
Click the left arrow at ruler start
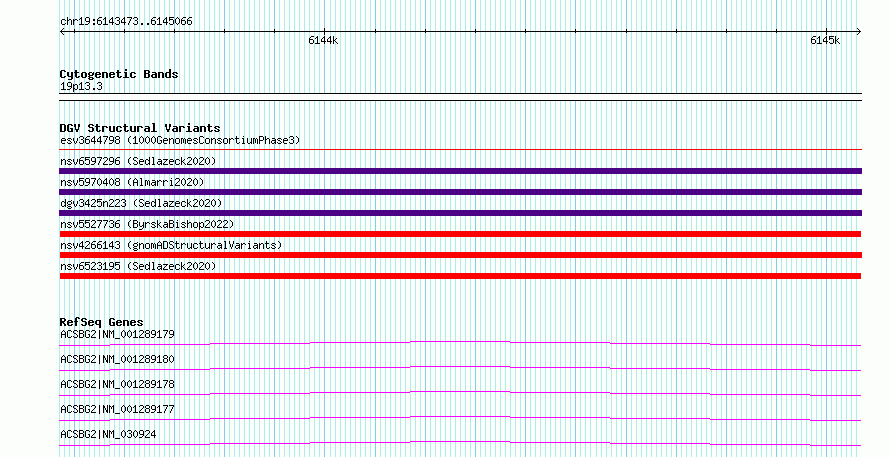(63, 32)
